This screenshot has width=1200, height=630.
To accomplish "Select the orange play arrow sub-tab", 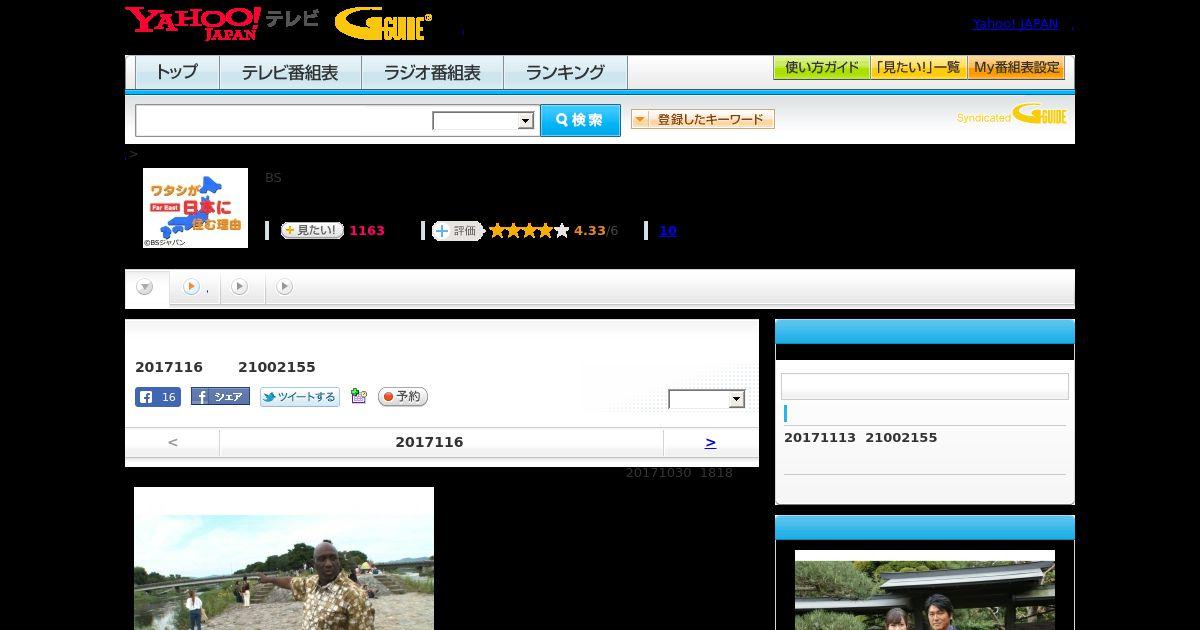I will tap(195, 288).
